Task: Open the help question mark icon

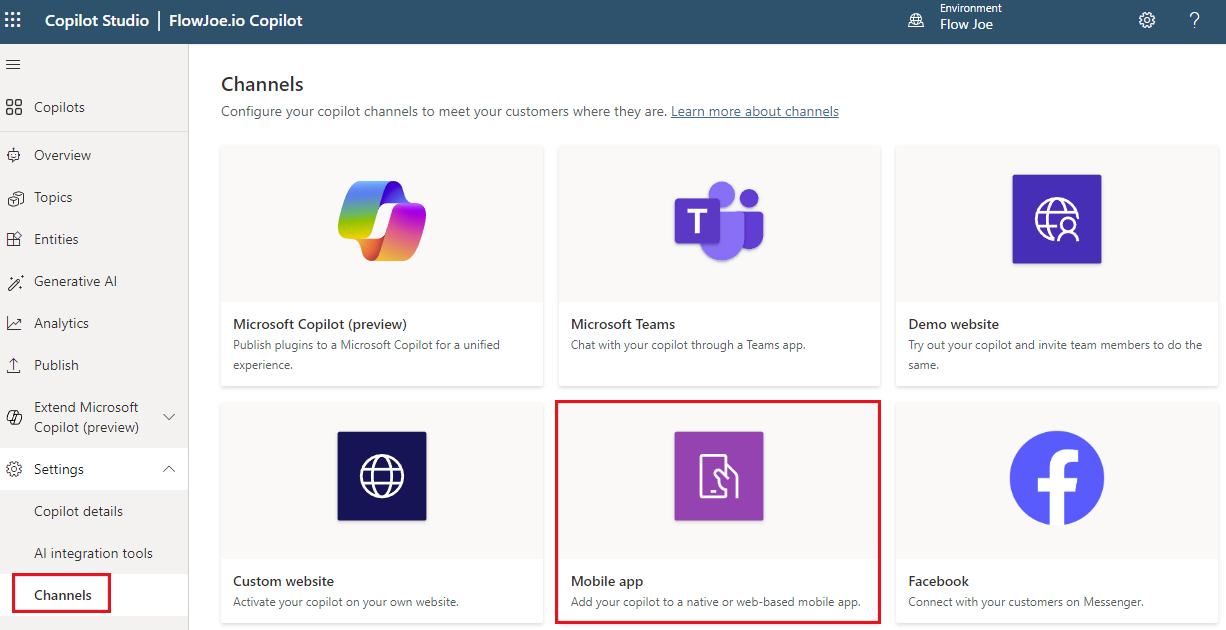Action: point(1194,19)
